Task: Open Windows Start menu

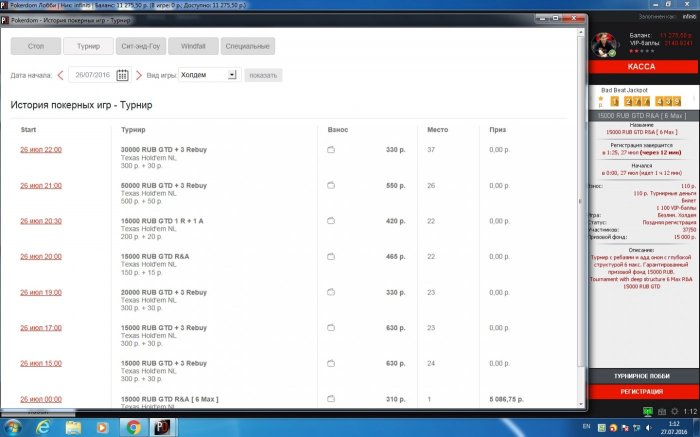Action: tap(12, 428)
